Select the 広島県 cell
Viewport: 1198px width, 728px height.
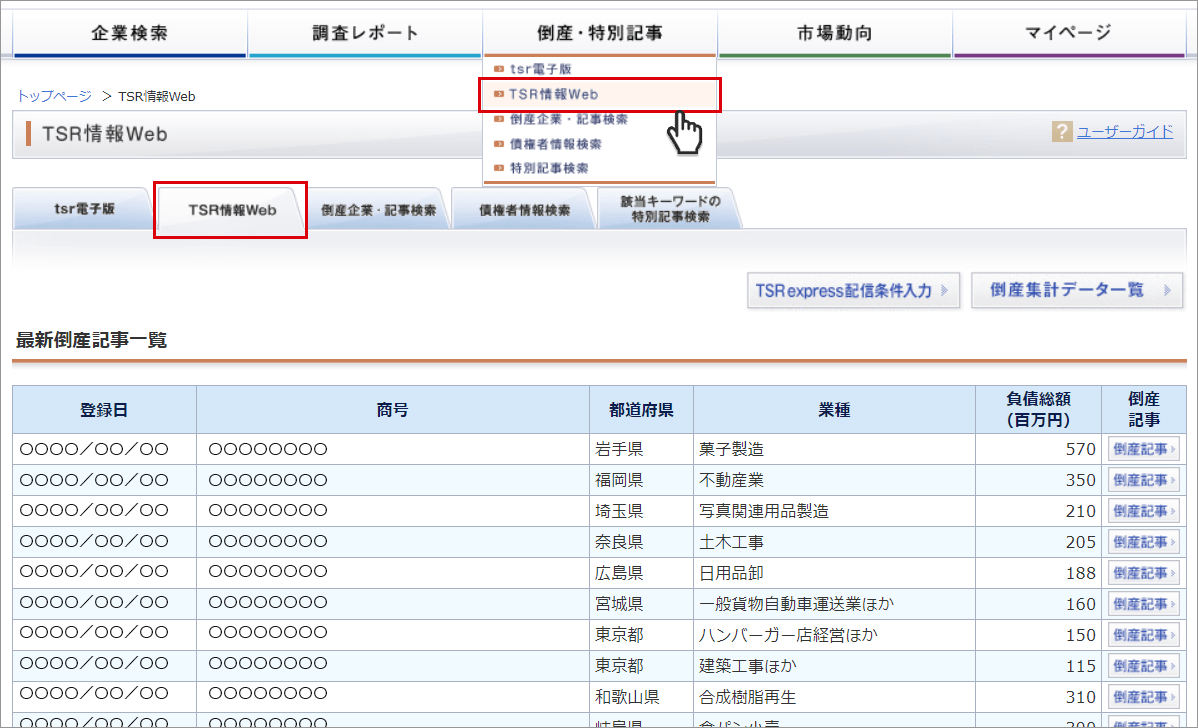coord(641,573)
